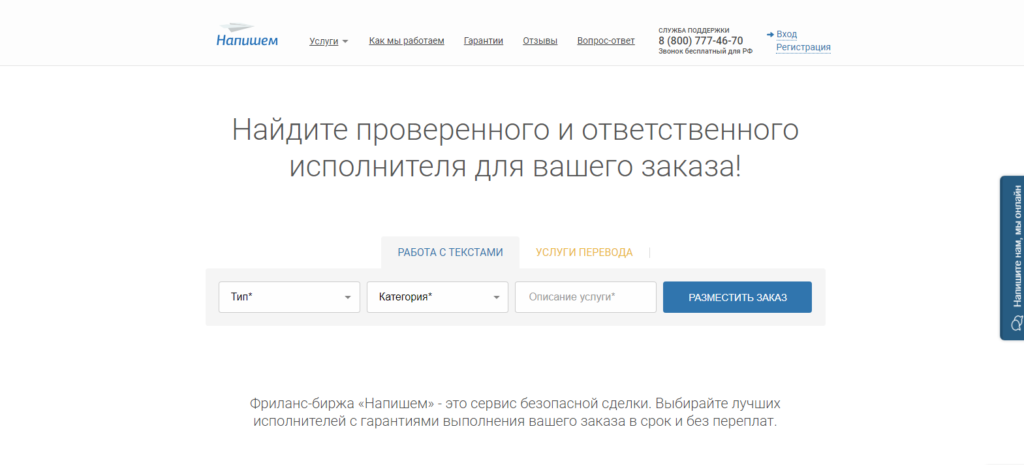
Task: Open the Вопрос-ответ page
Action: coord(605,41)
